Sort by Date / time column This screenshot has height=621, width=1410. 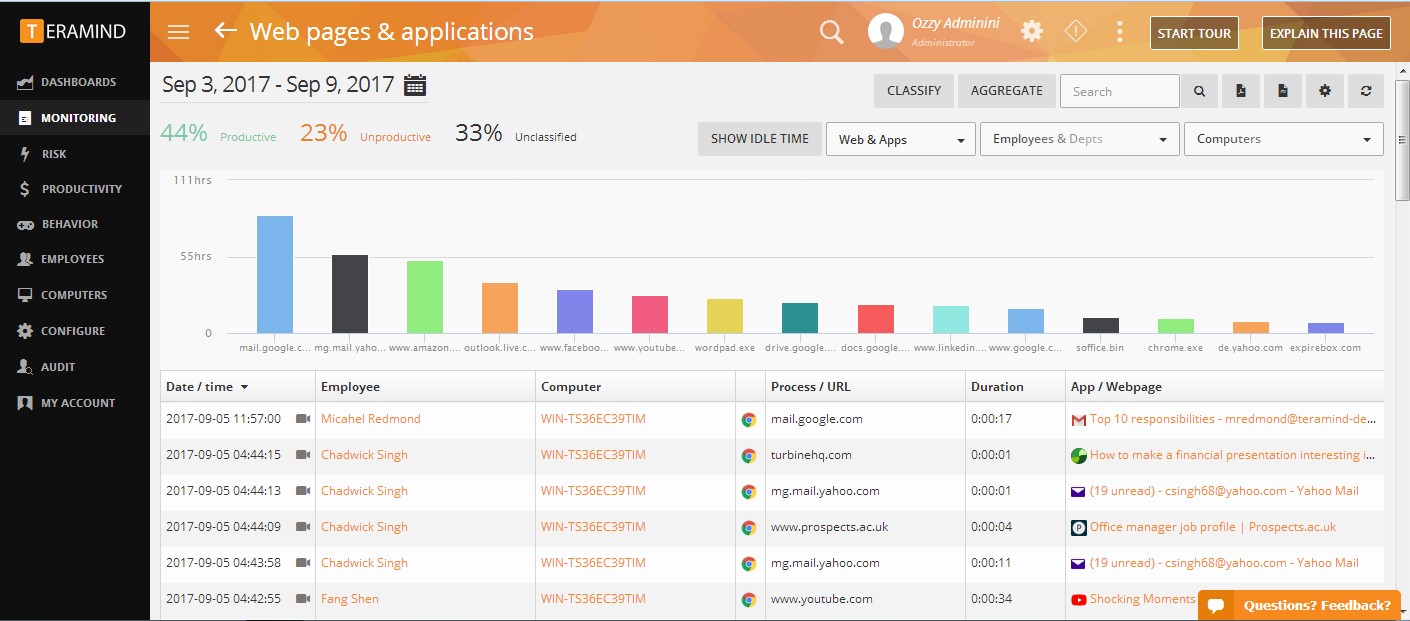click(x=237, y=386)
